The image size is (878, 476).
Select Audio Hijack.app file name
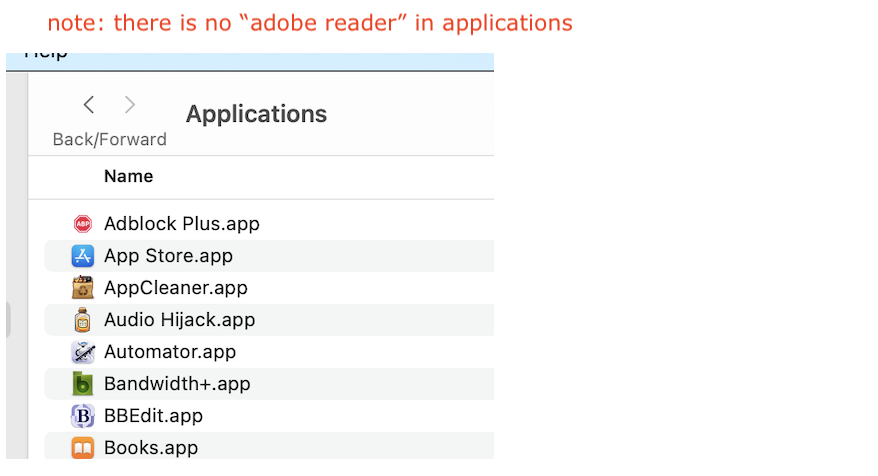180,320
